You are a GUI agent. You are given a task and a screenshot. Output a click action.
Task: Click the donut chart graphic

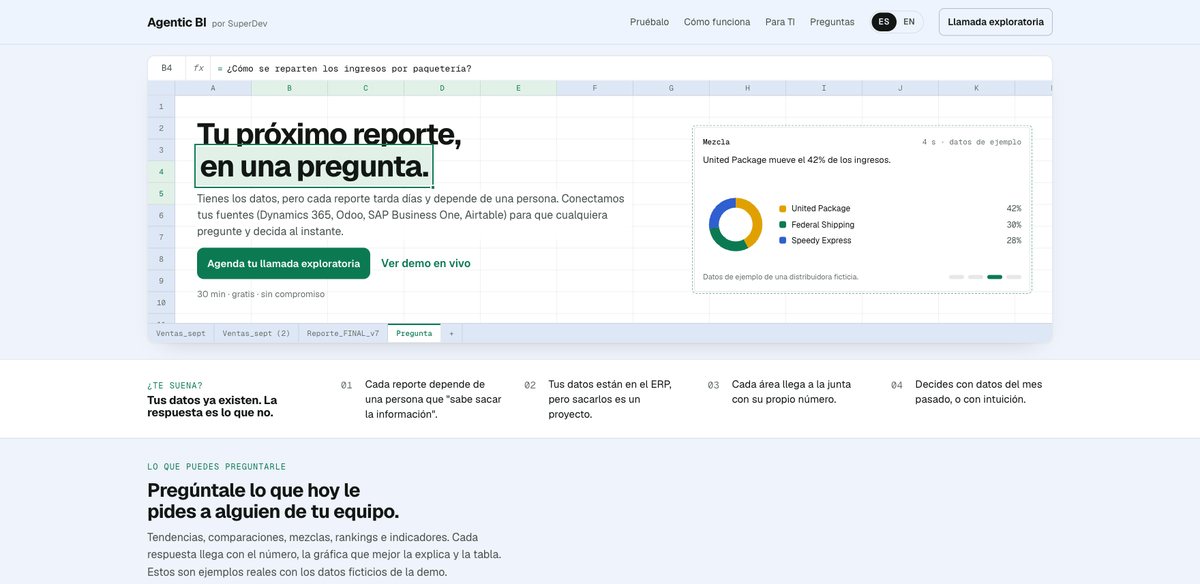[736, 224]
